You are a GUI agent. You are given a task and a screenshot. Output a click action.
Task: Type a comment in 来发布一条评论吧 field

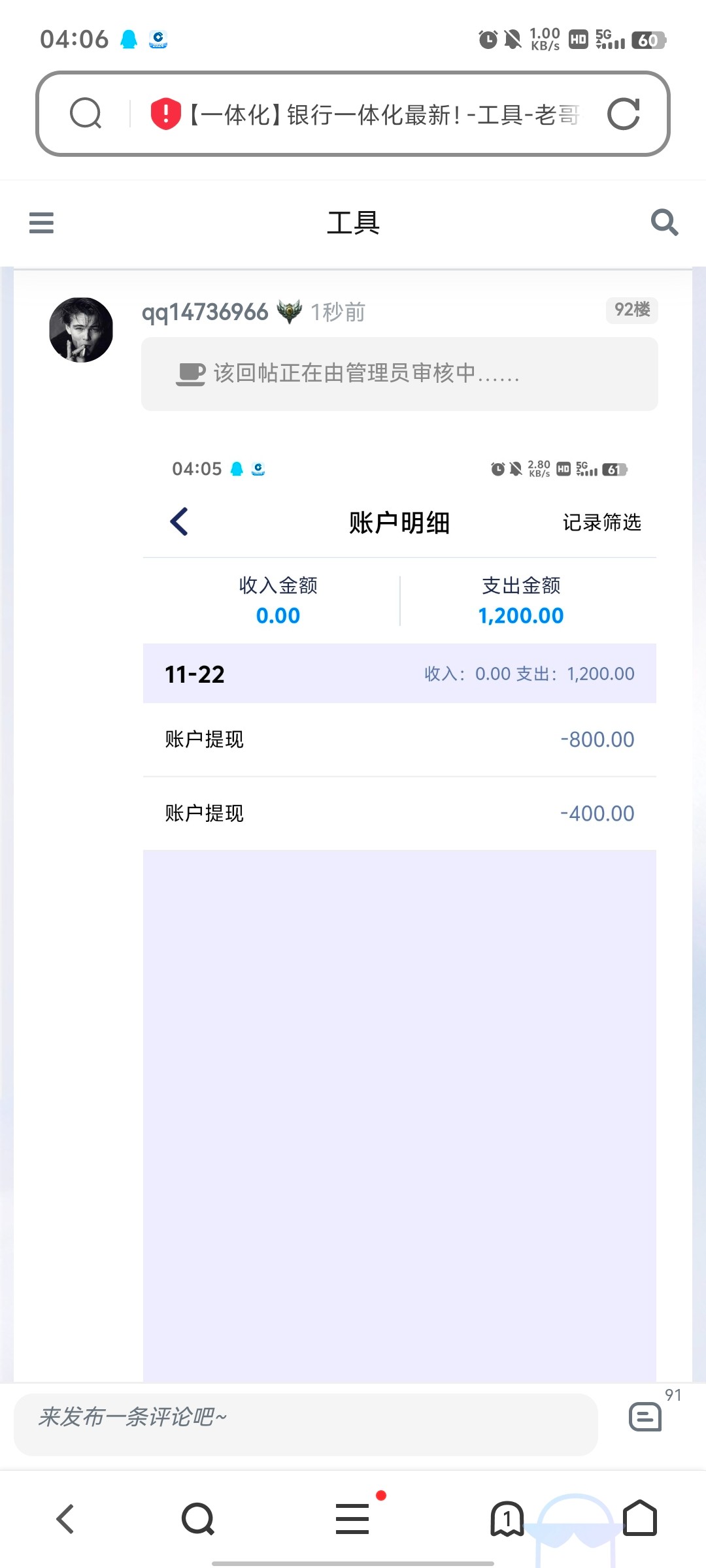305,1418
